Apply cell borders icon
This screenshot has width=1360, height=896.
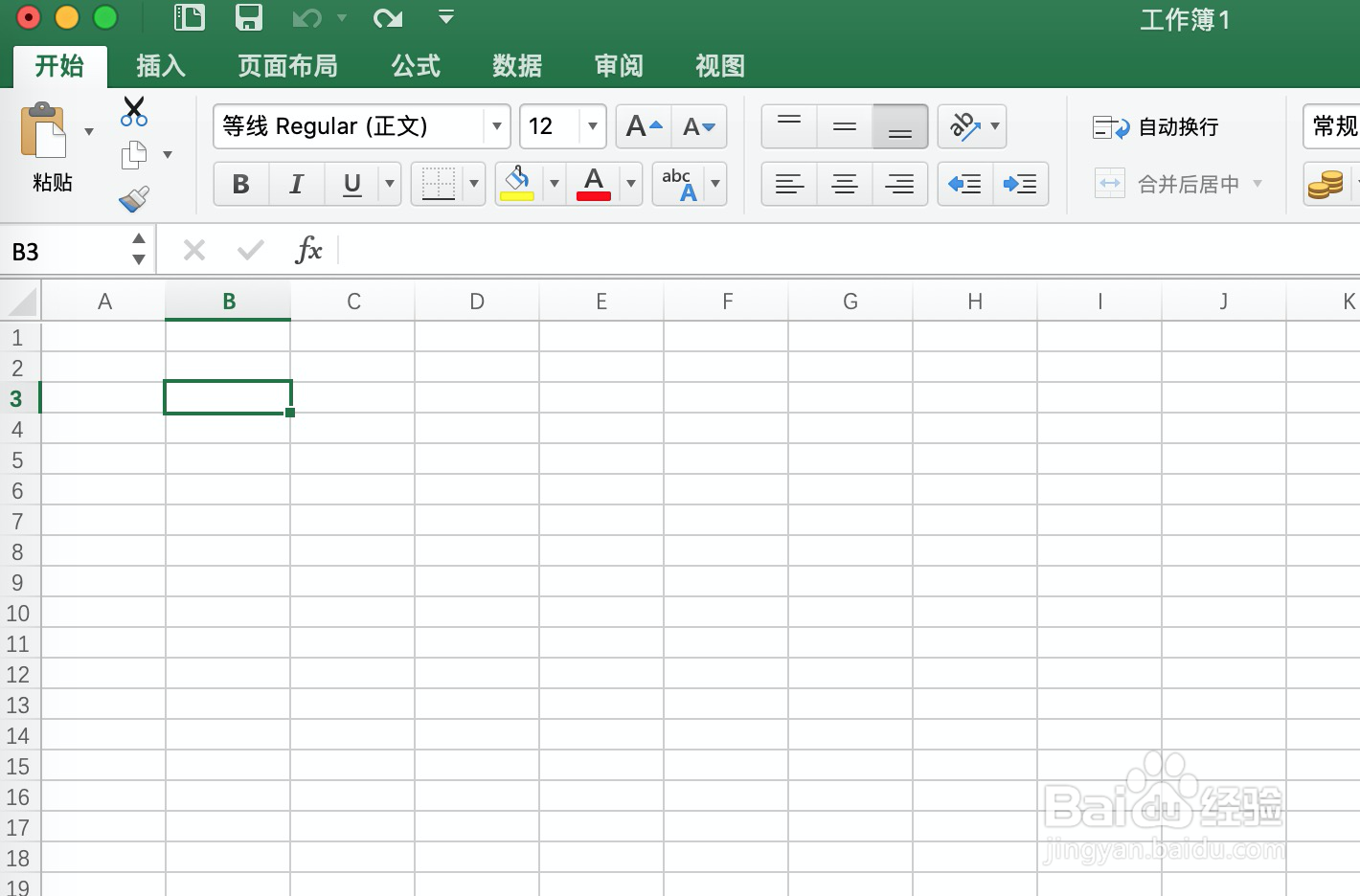439,184
